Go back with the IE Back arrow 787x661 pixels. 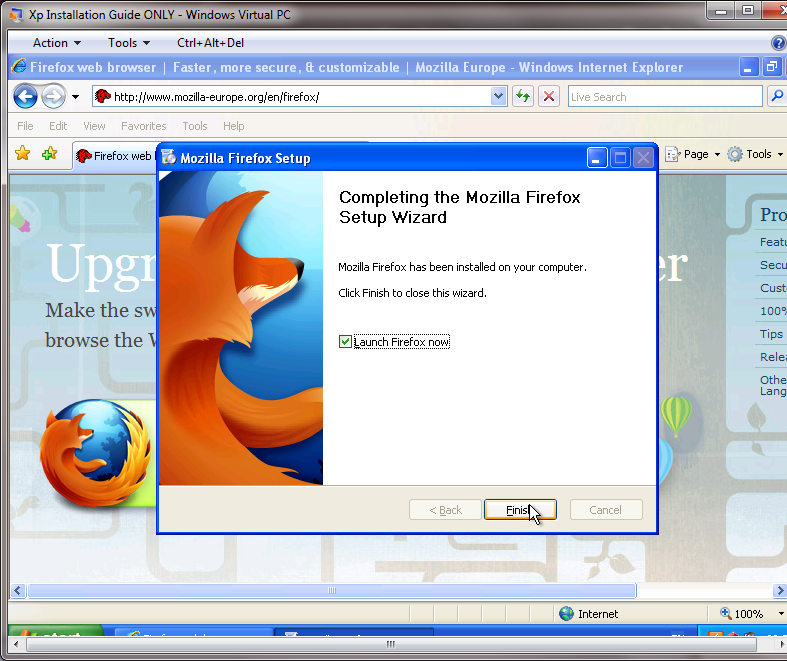26,96
